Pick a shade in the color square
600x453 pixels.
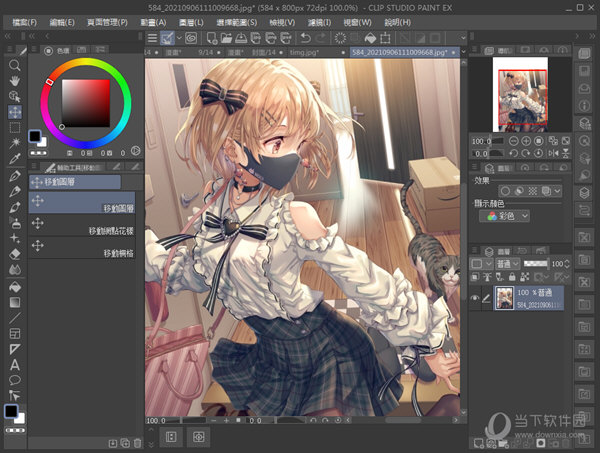coord(86,103)
